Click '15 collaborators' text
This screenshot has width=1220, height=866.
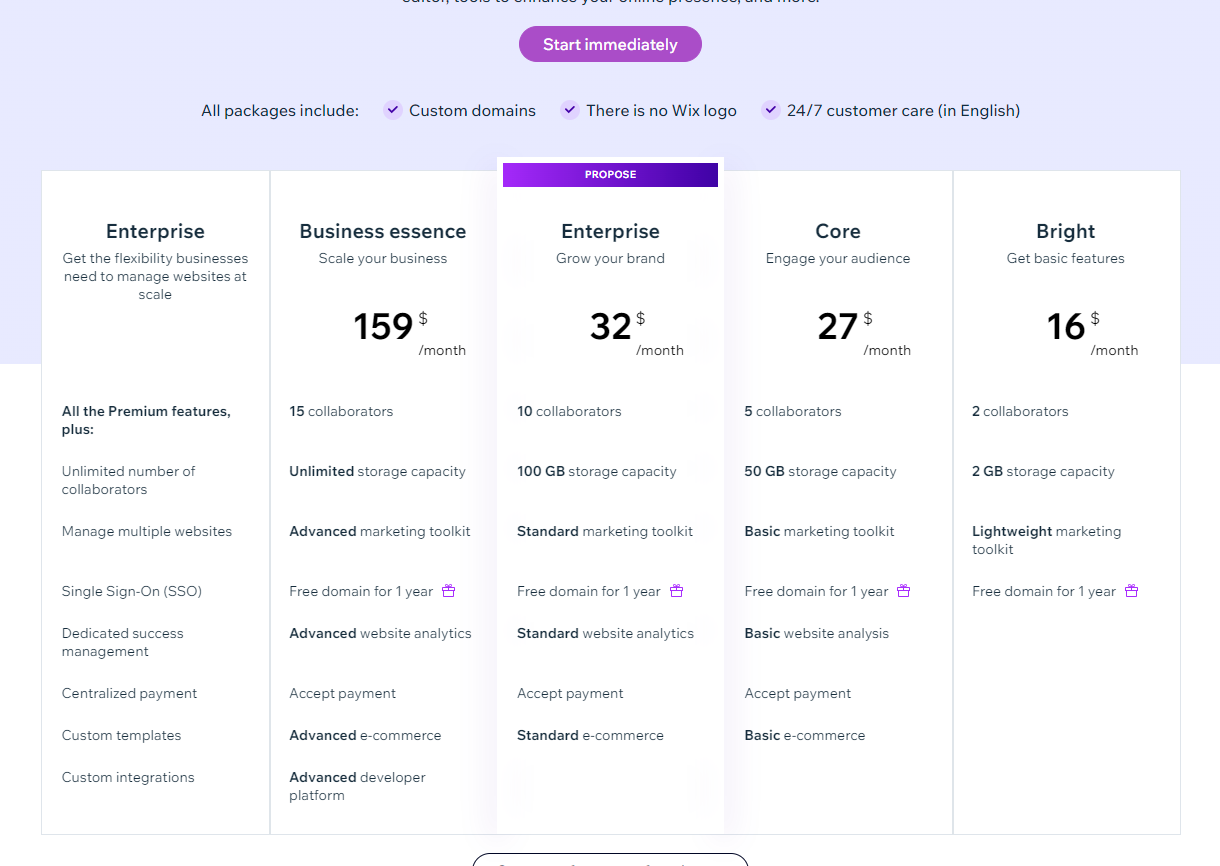341,411
